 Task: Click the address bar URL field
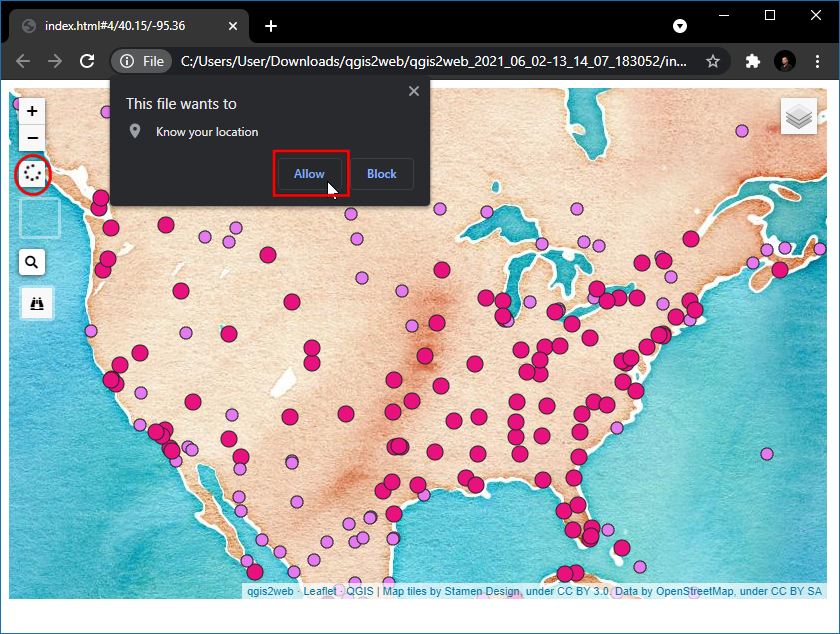430,61
